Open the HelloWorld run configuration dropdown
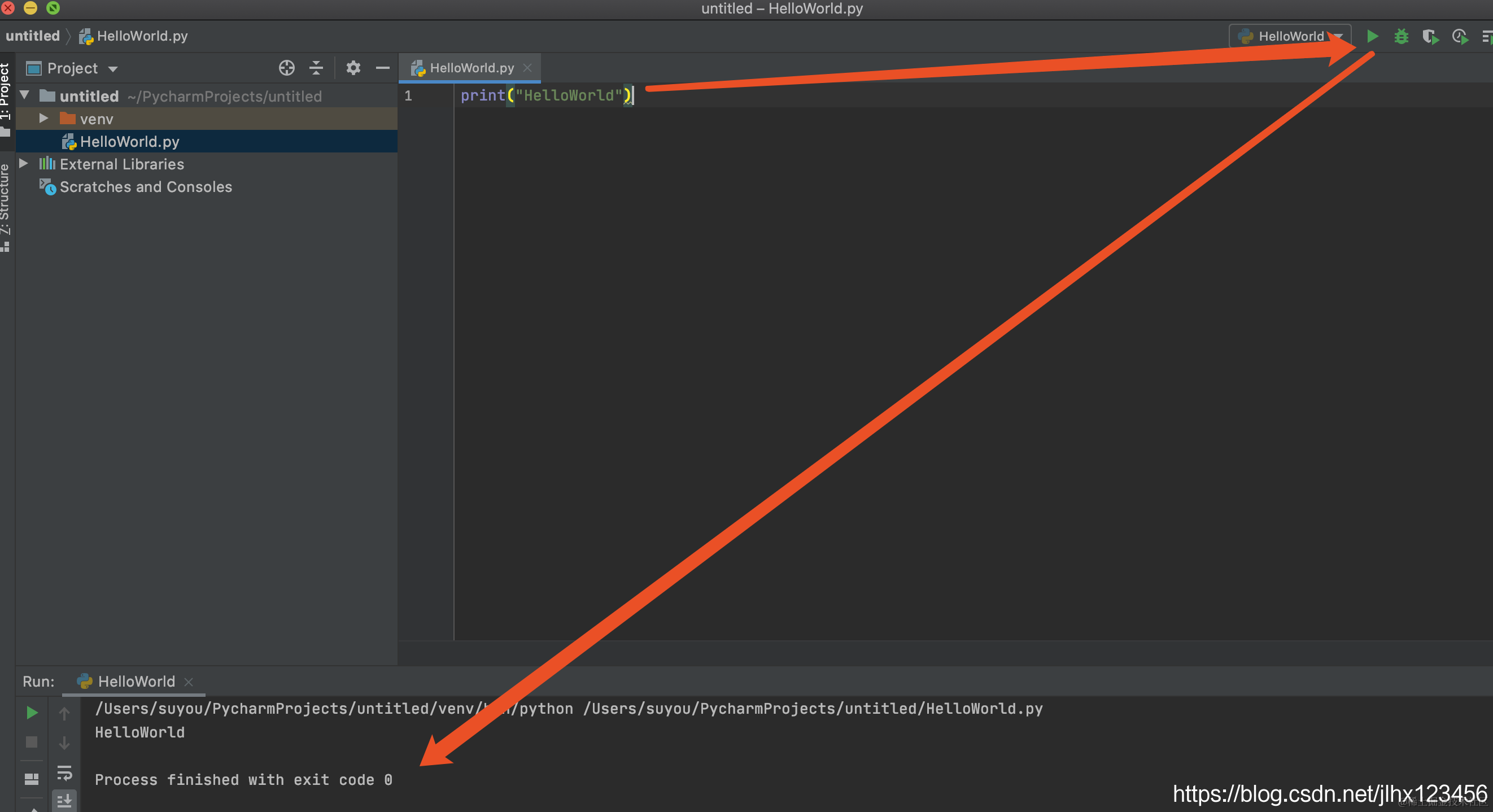 coord(1290,37)
